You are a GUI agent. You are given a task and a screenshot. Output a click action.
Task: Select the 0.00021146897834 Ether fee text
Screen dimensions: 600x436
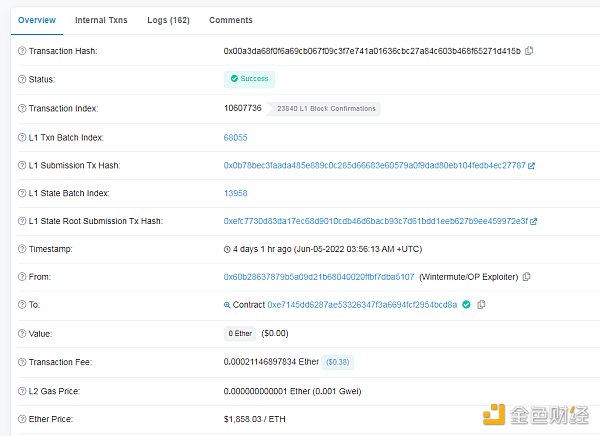(271, 362)
